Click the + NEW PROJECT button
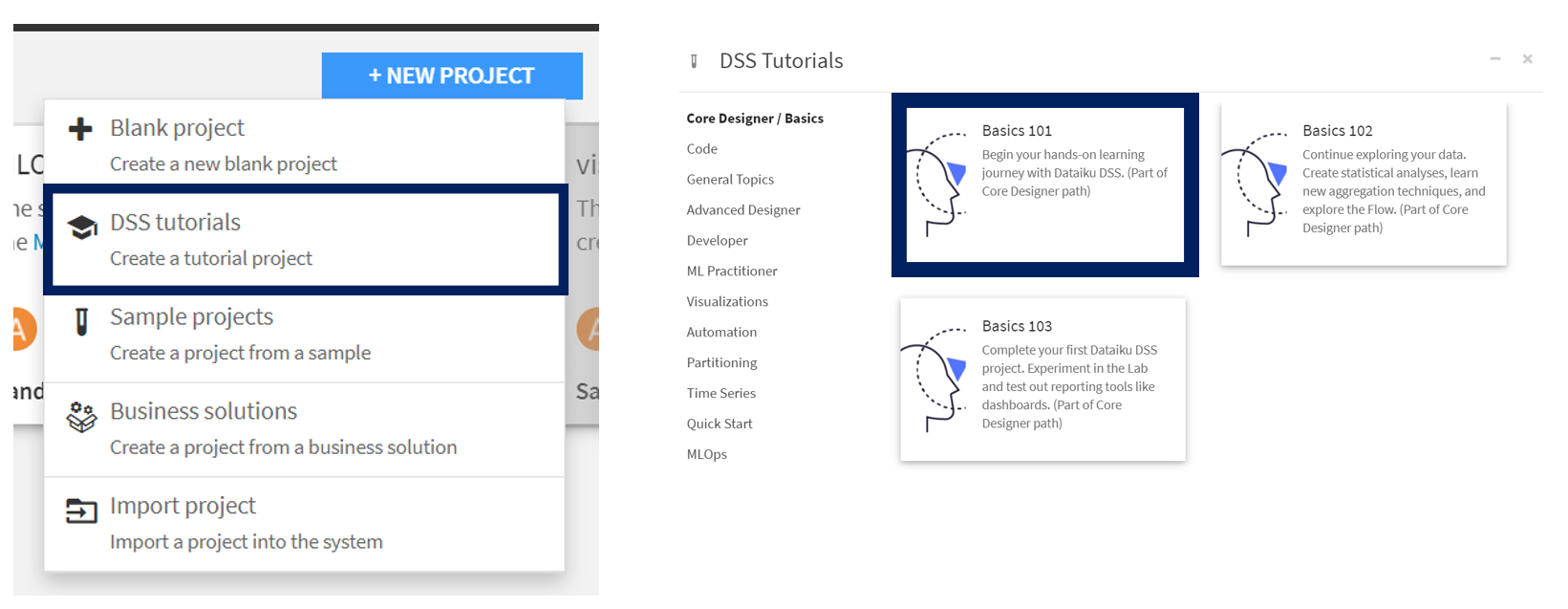Viewport: 1568px width, 609px height. (x=452, y=76)
